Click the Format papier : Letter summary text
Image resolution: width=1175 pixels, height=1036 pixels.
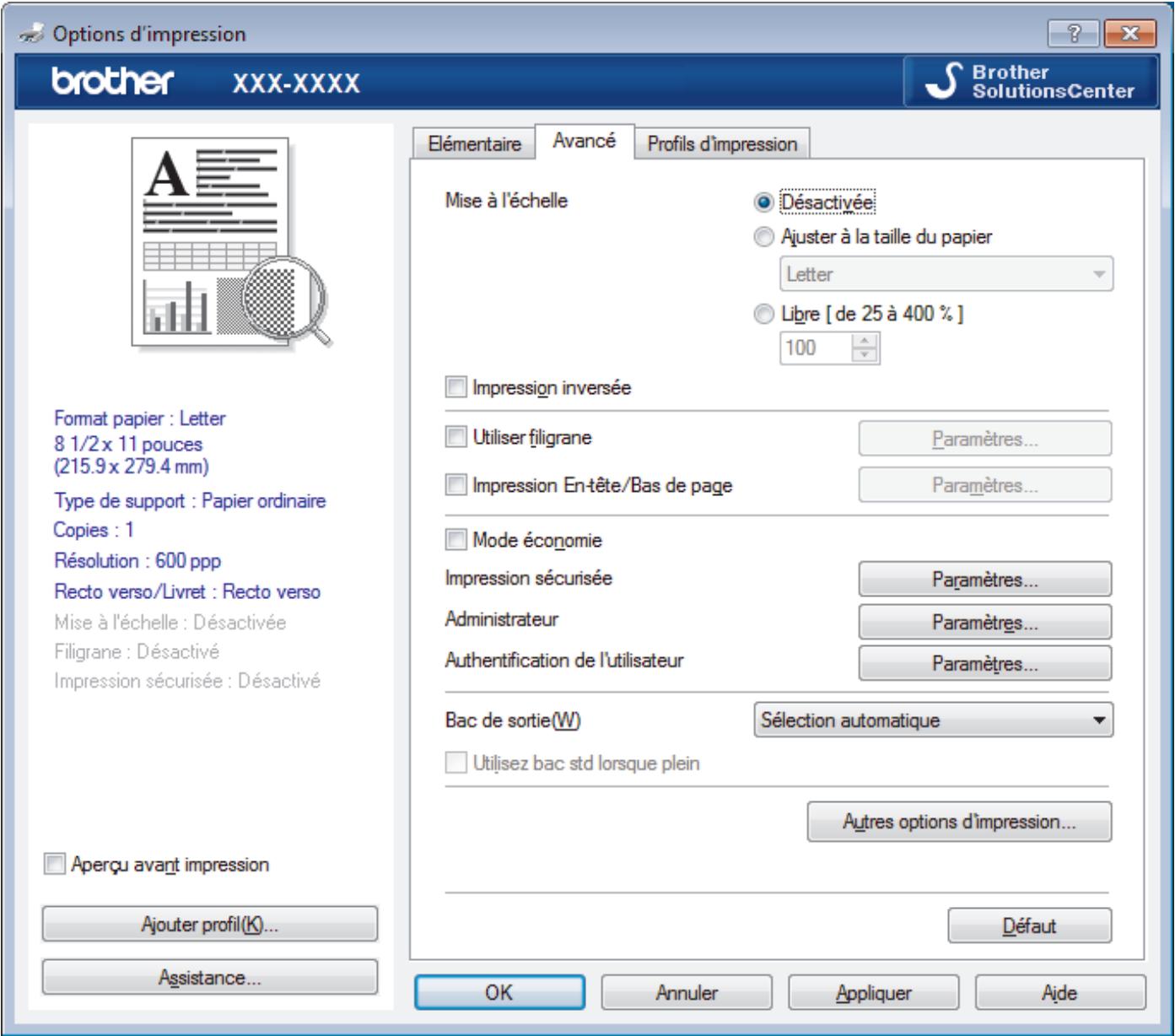[x=140, y=418]
